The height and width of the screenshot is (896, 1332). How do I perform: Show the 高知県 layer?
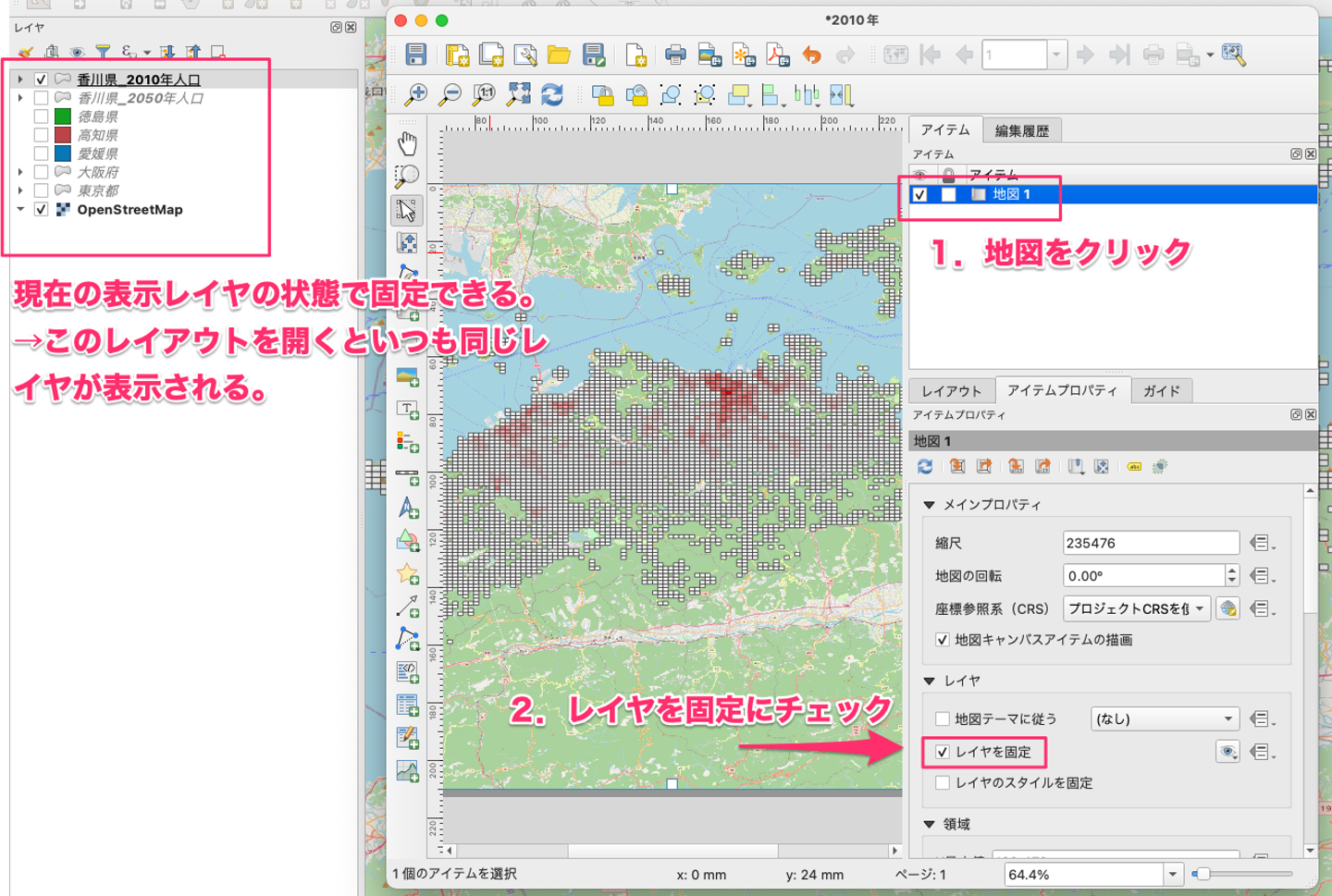[x=41, y=135]
